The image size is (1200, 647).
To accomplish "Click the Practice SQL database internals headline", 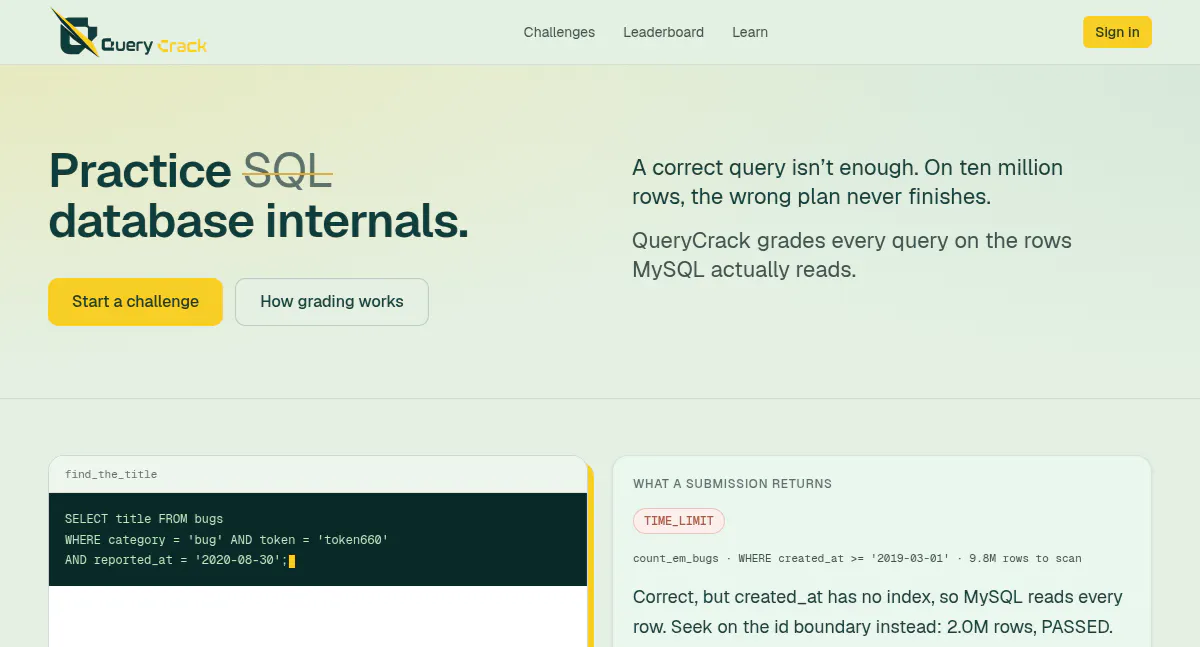I will coord(258,196).
